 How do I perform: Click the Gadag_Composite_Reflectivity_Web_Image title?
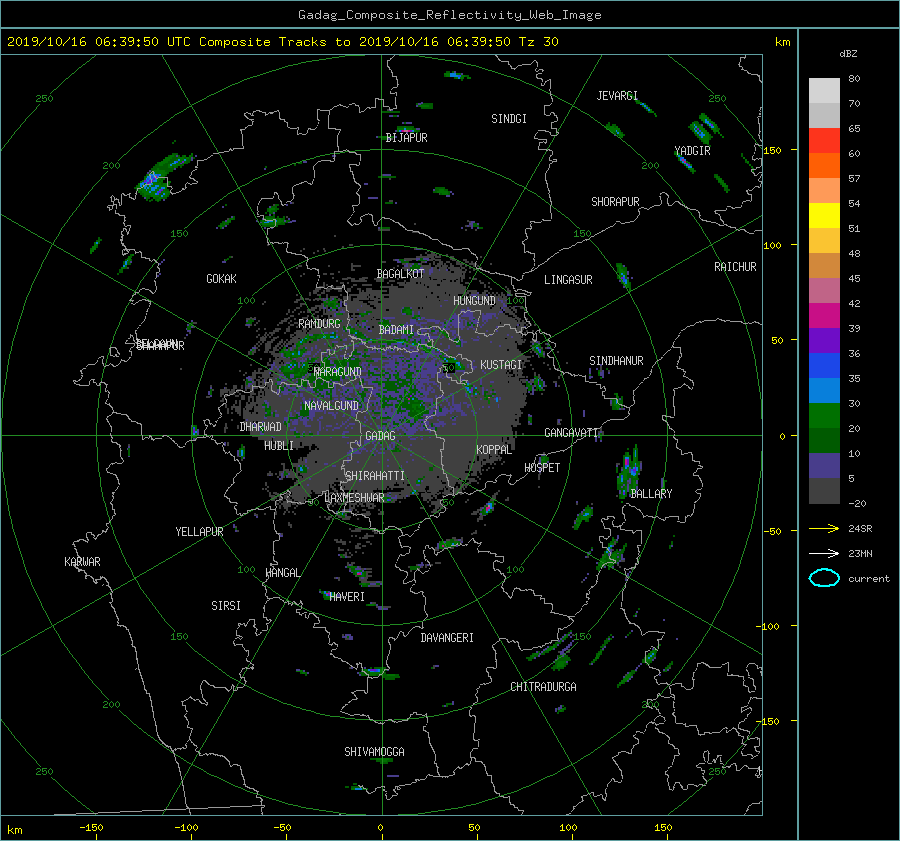tap(449, 15)
